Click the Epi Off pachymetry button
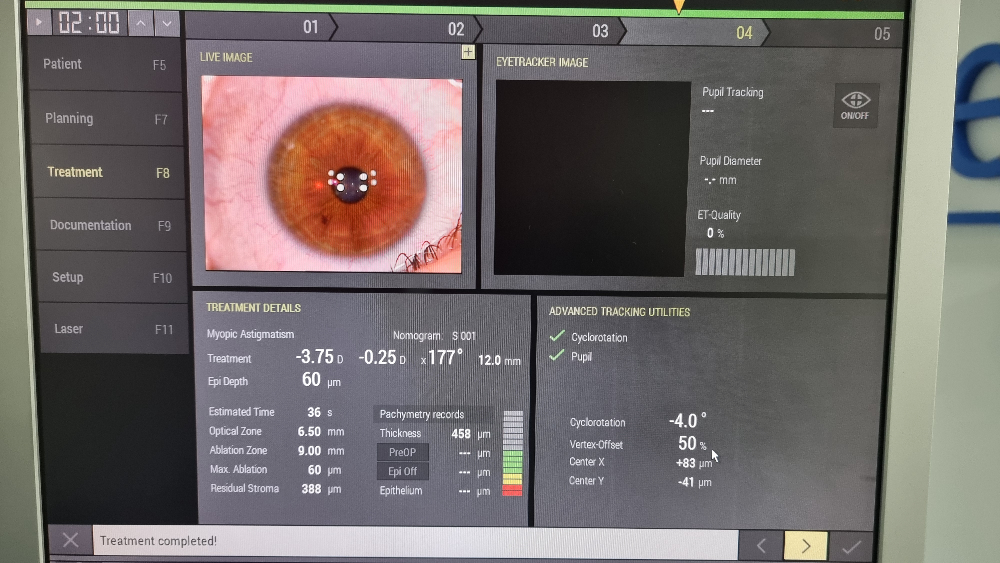1000x563 pixels. click(x=402, y=471)
